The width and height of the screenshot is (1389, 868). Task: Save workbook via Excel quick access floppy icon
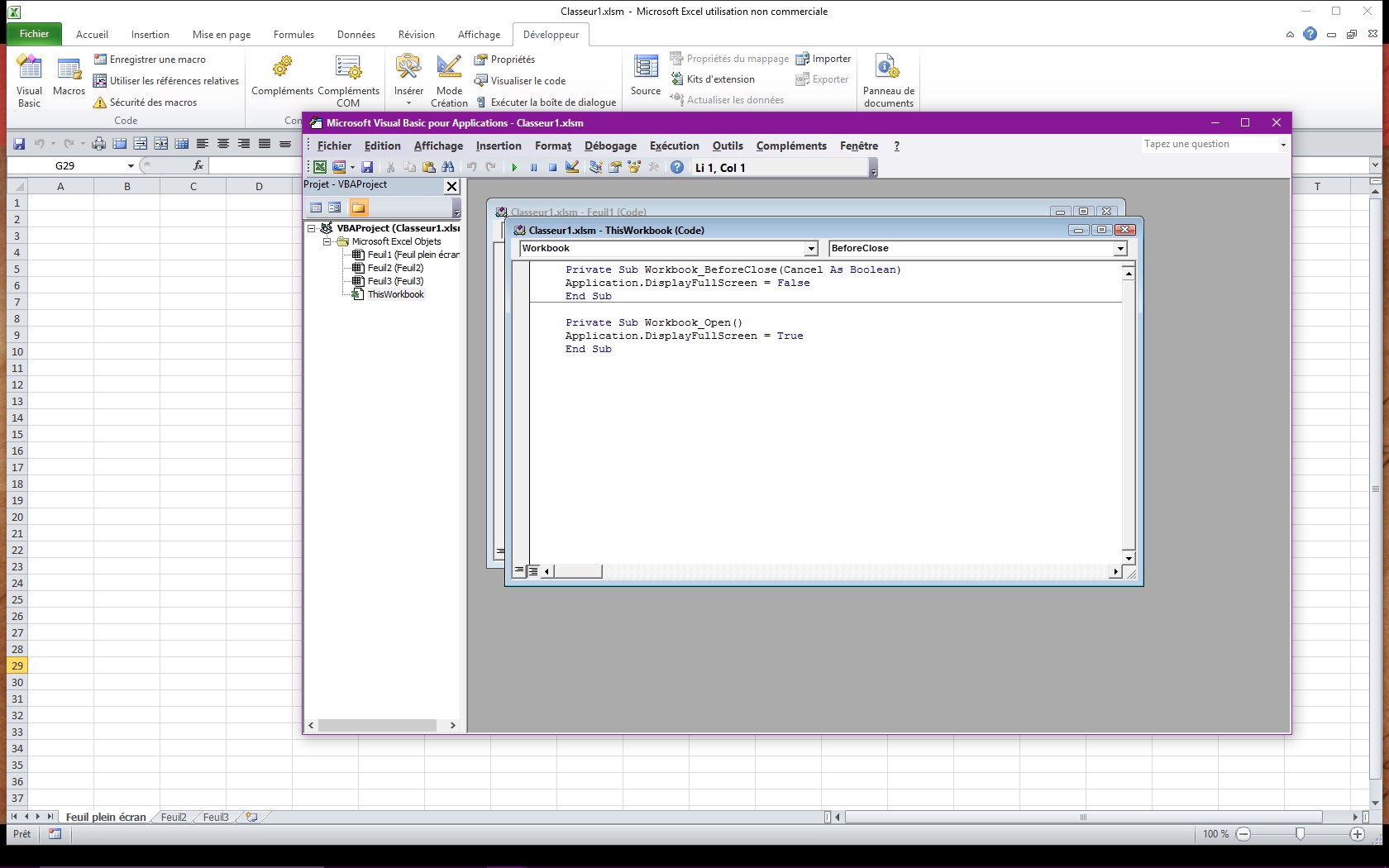click(x=19, y=144)
